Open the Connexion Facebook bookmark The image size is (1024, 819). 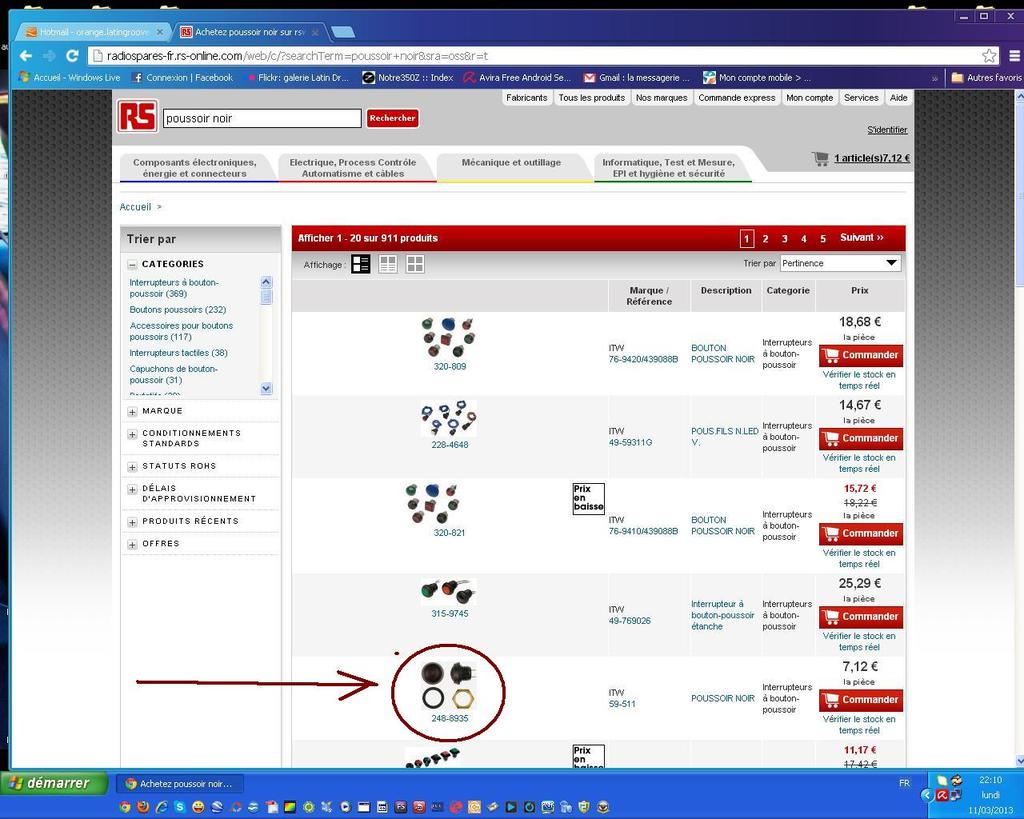coord(183,78)
